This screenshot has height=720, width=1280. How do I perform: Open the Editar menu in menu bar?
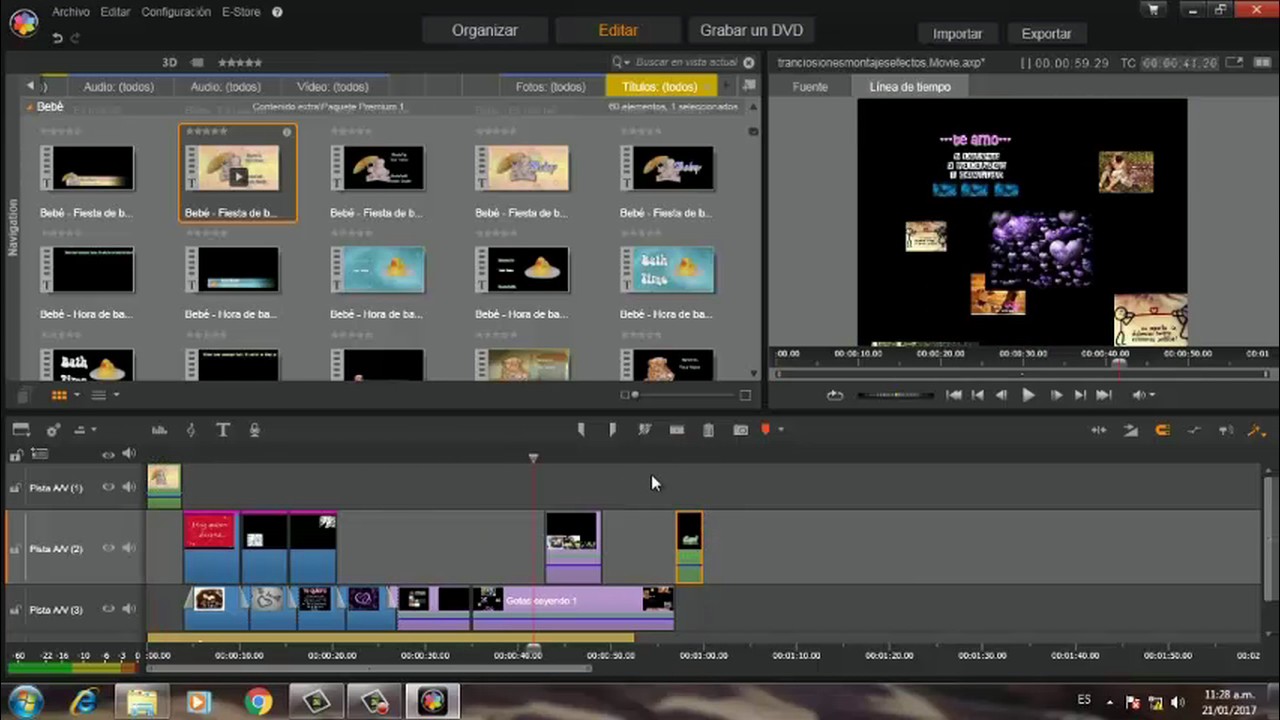pyautogui.click(x=115, y=12)
